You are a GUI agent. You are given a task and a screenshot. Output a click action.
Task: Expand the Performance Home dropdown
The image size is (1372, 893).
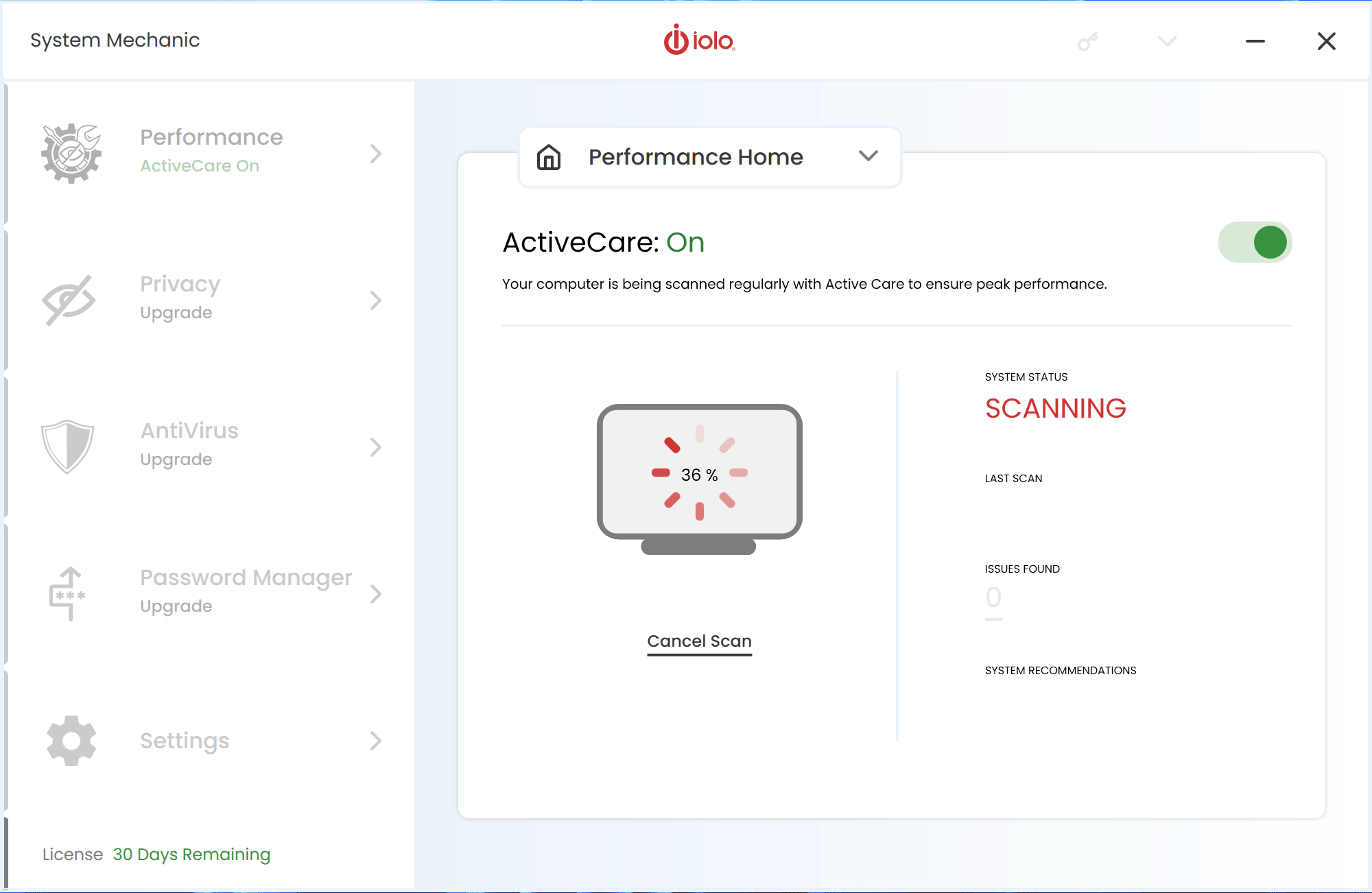pyautogui.click(x=868, y=157)
